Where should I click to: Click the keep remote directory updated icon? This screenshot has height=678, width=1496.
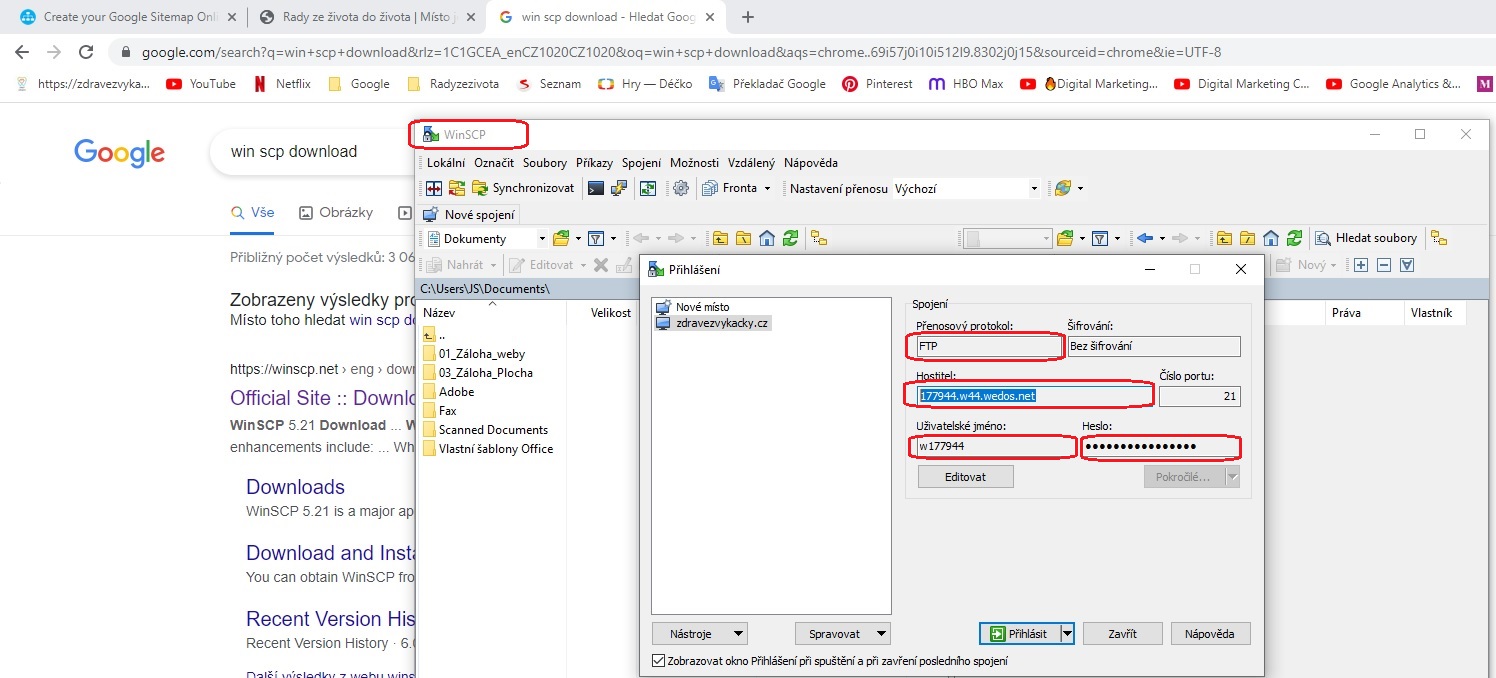(648, 188)
